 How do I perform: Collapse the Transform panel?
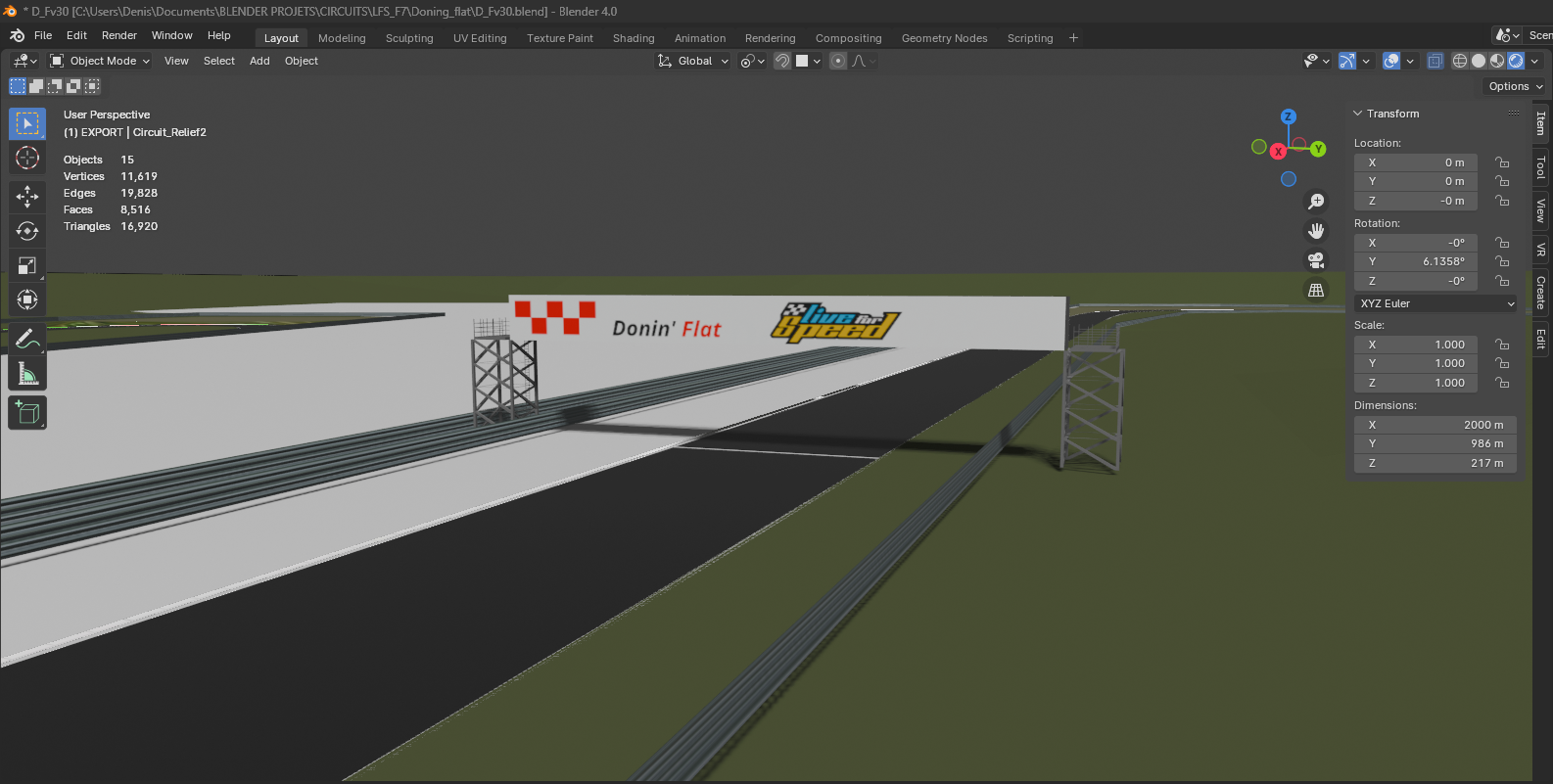click(1358, 114)
